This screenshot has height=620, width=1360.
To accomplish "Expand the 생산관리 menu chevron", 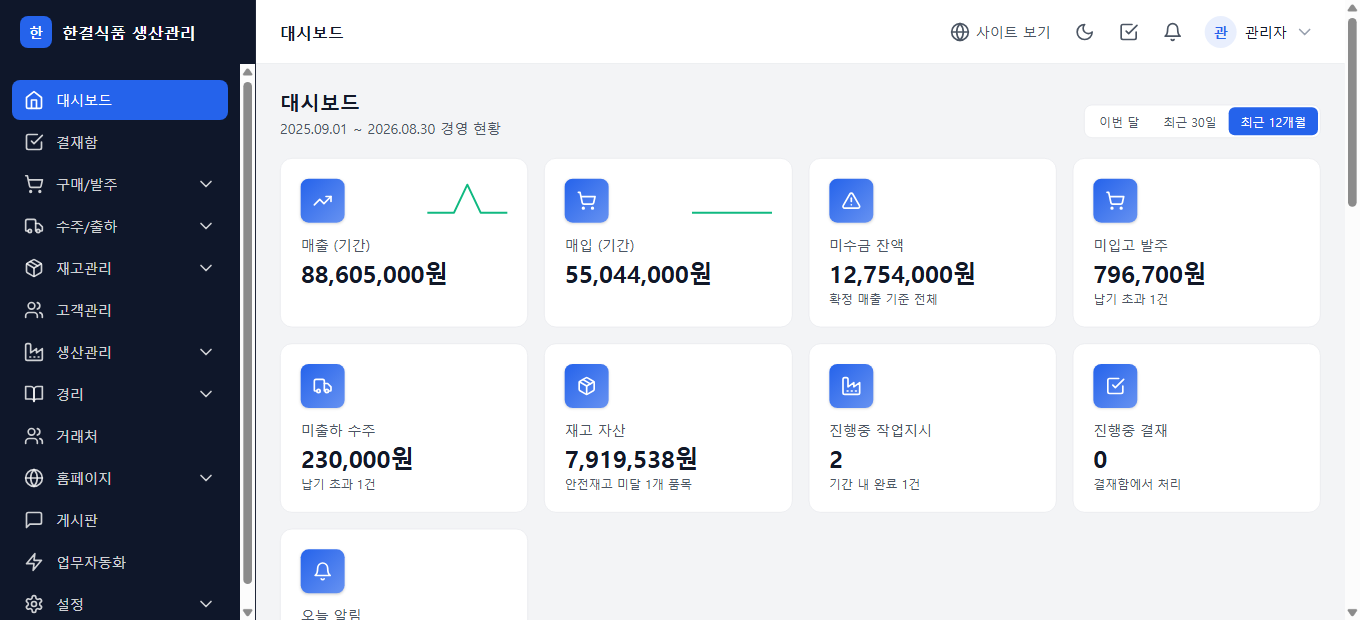I will [206, 352].
